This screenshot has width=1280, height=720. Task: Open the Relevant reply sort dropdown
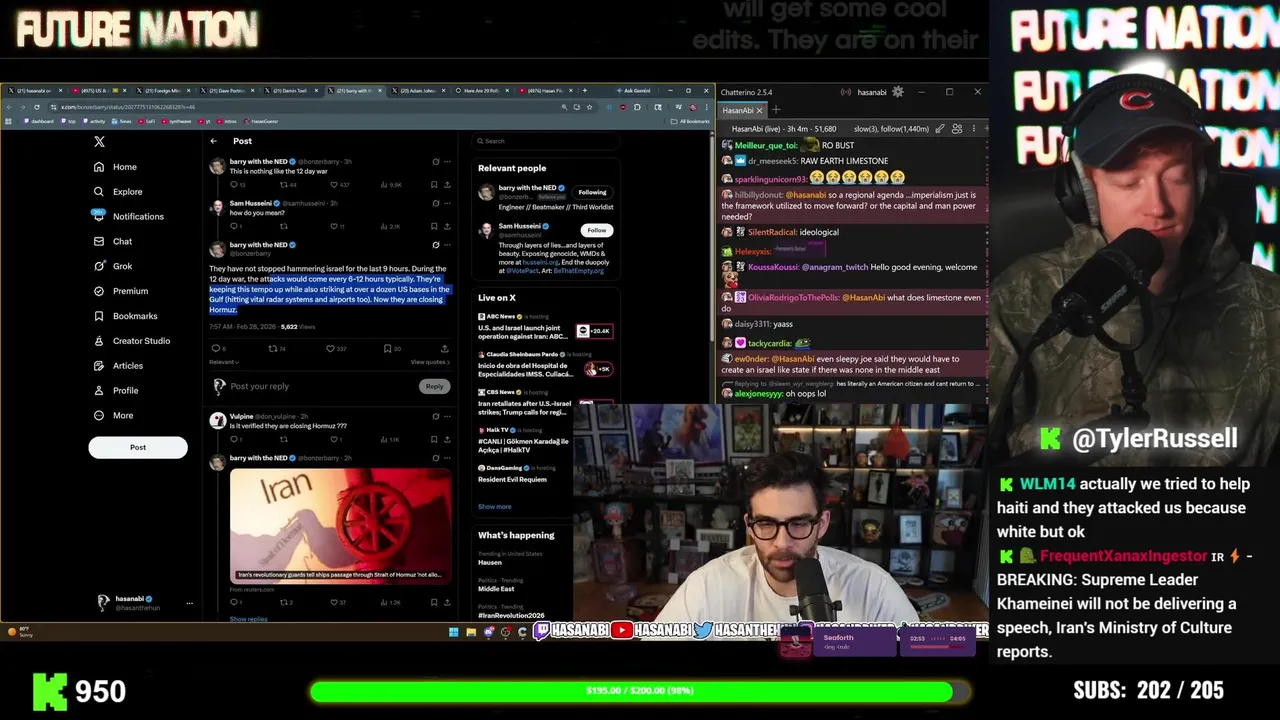tap(224, 362)
